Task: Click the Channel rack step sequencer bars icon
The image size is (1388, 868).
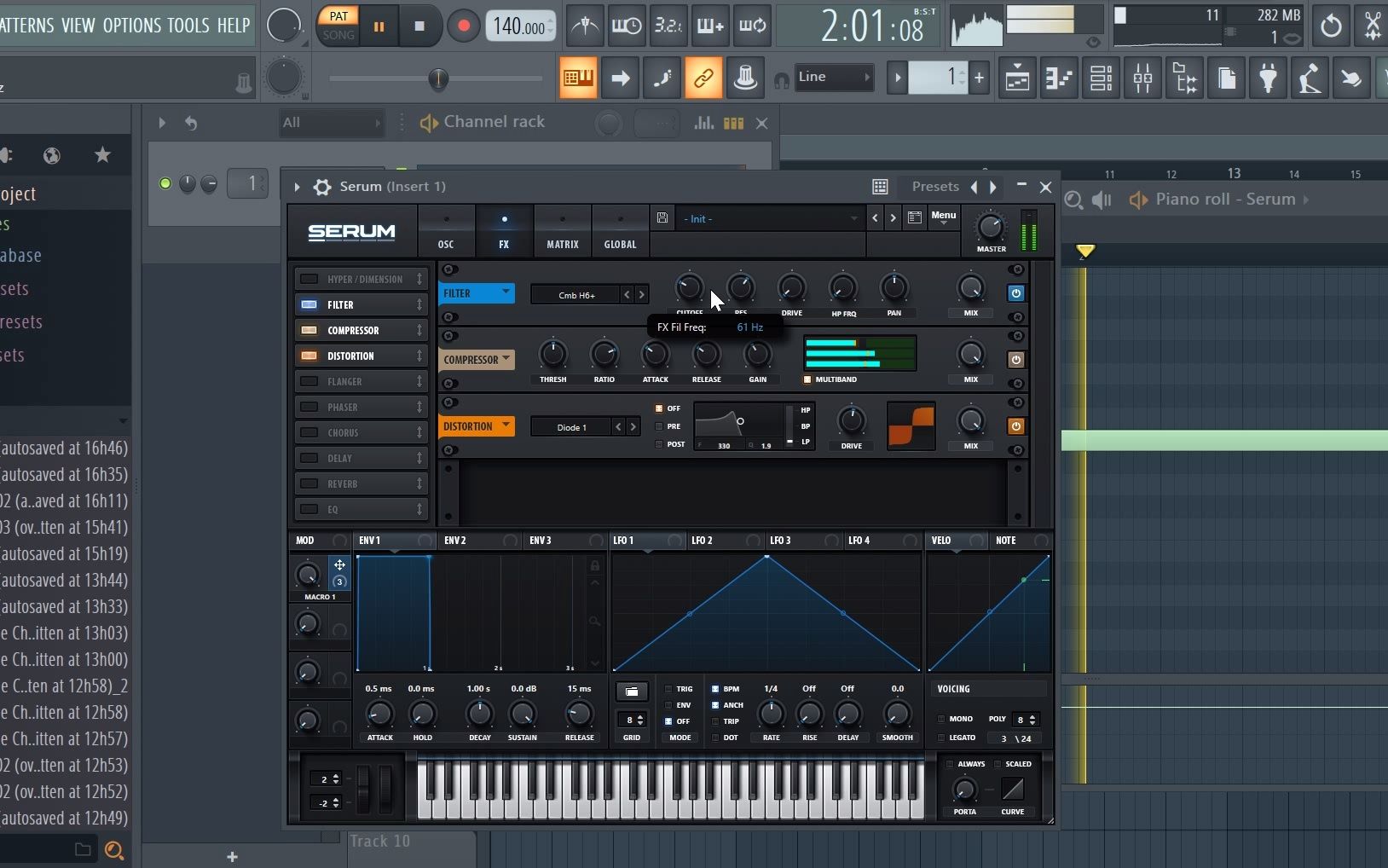Action: [733, 123]
